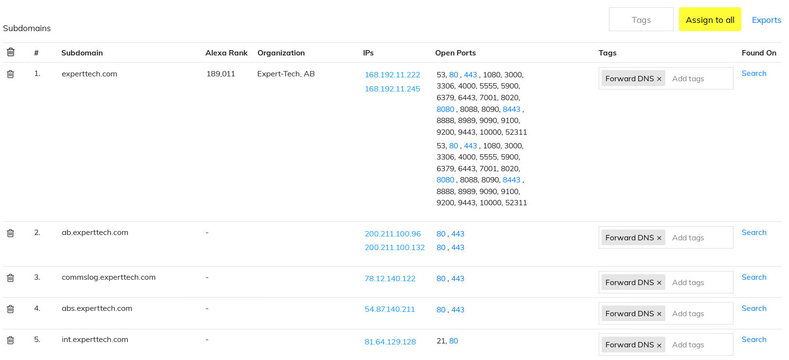
Task: Delete the experttech.com row via trash icon
Action: point(11,74)
